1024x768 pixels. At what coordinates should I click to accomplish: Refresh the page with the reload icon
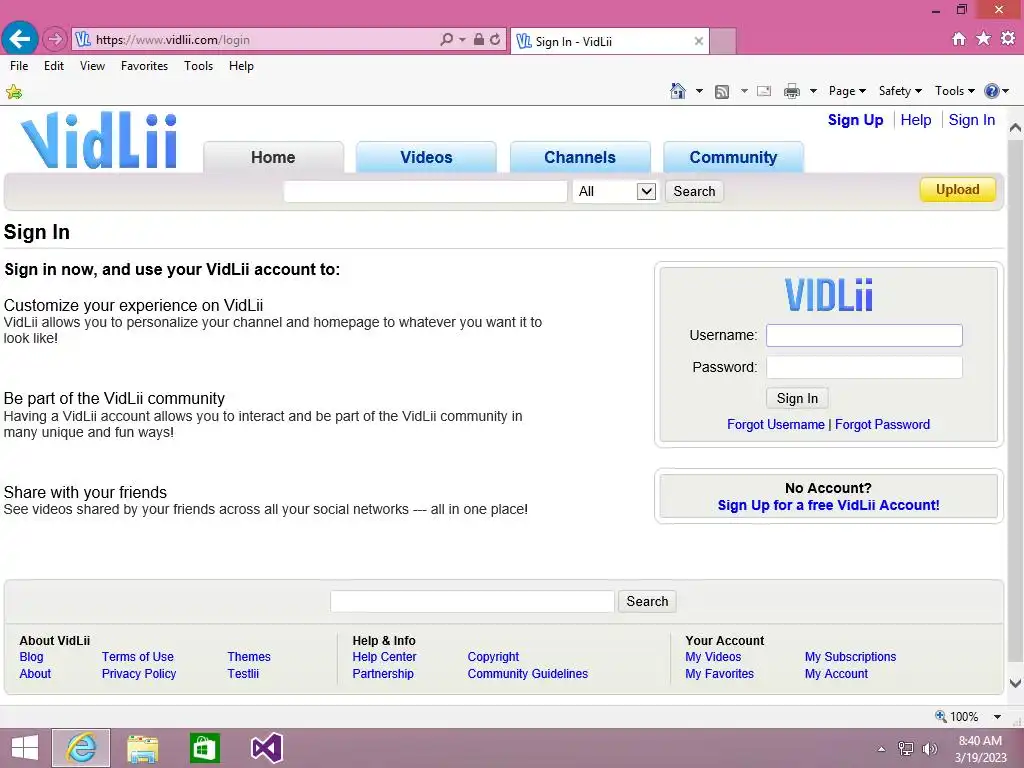click(x=496, y=39)
